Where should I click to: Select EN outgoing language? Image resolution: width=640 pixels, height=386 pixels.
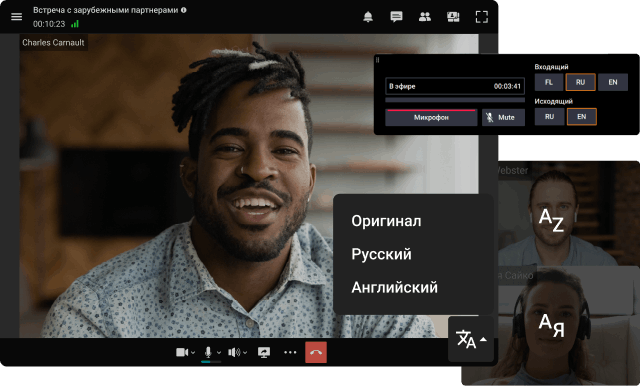pos(582,117)
